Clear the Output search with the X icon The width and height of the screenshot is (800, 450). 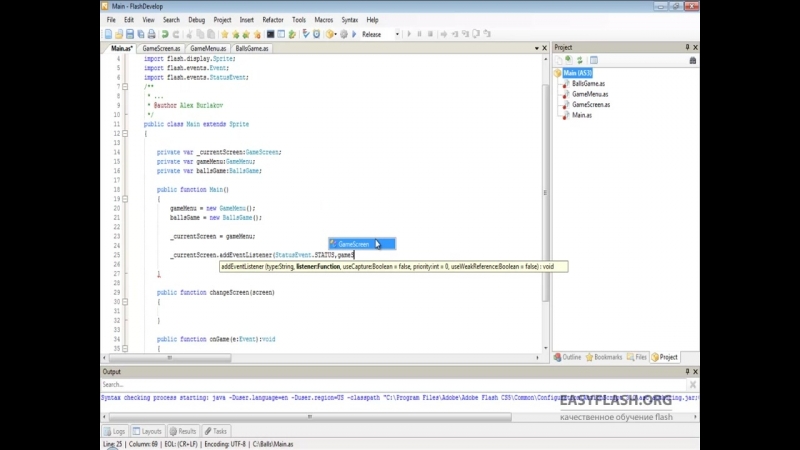(x=692, y=385)
